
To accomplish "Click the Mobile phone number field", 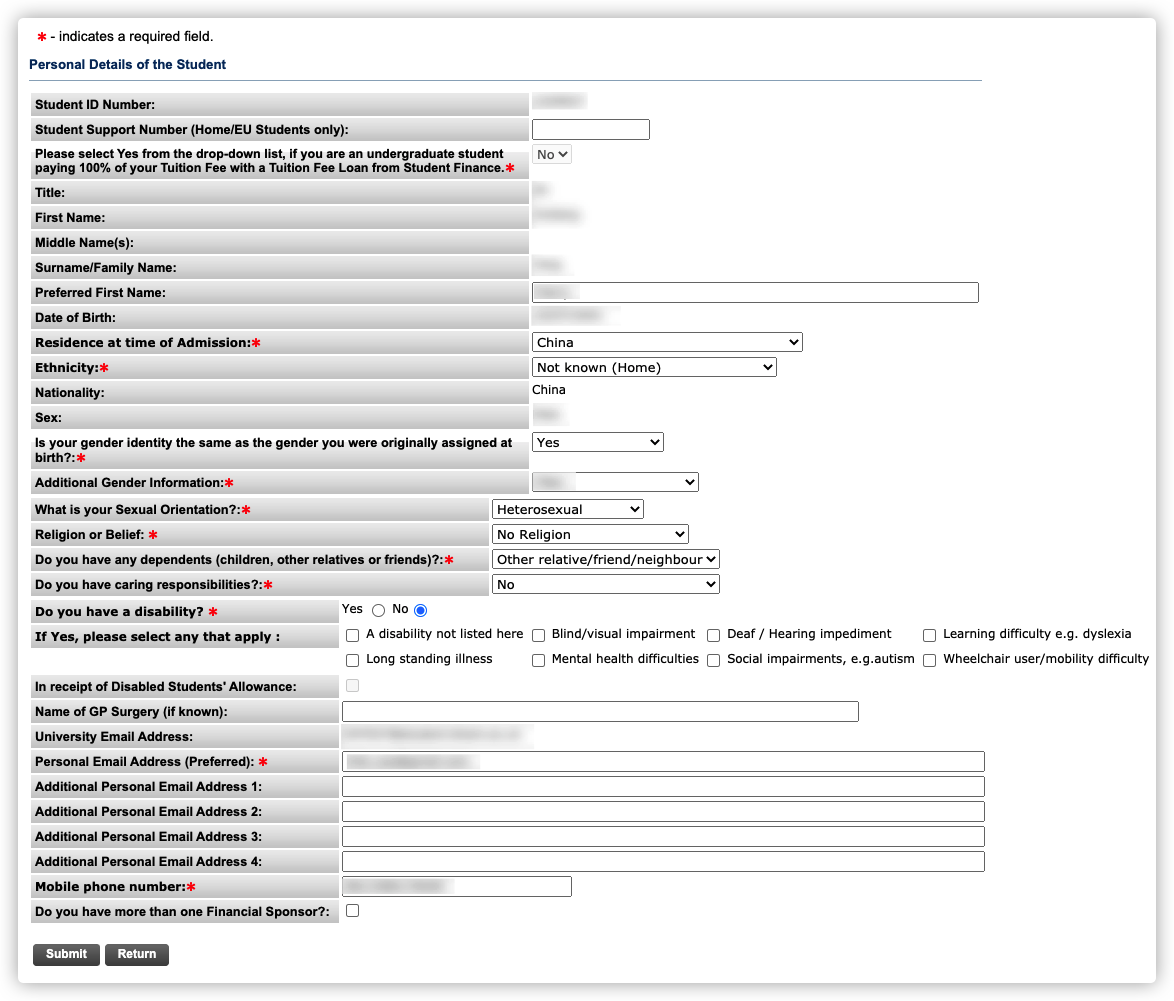I will (x=456, y=886).
